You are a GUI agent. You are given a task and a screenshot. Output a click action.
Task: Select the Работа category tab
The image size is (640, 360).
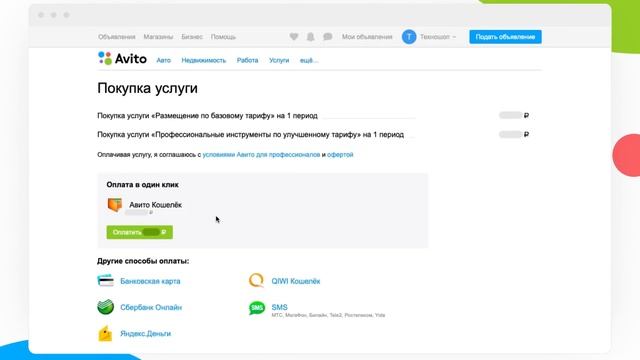tap(247, 60)
